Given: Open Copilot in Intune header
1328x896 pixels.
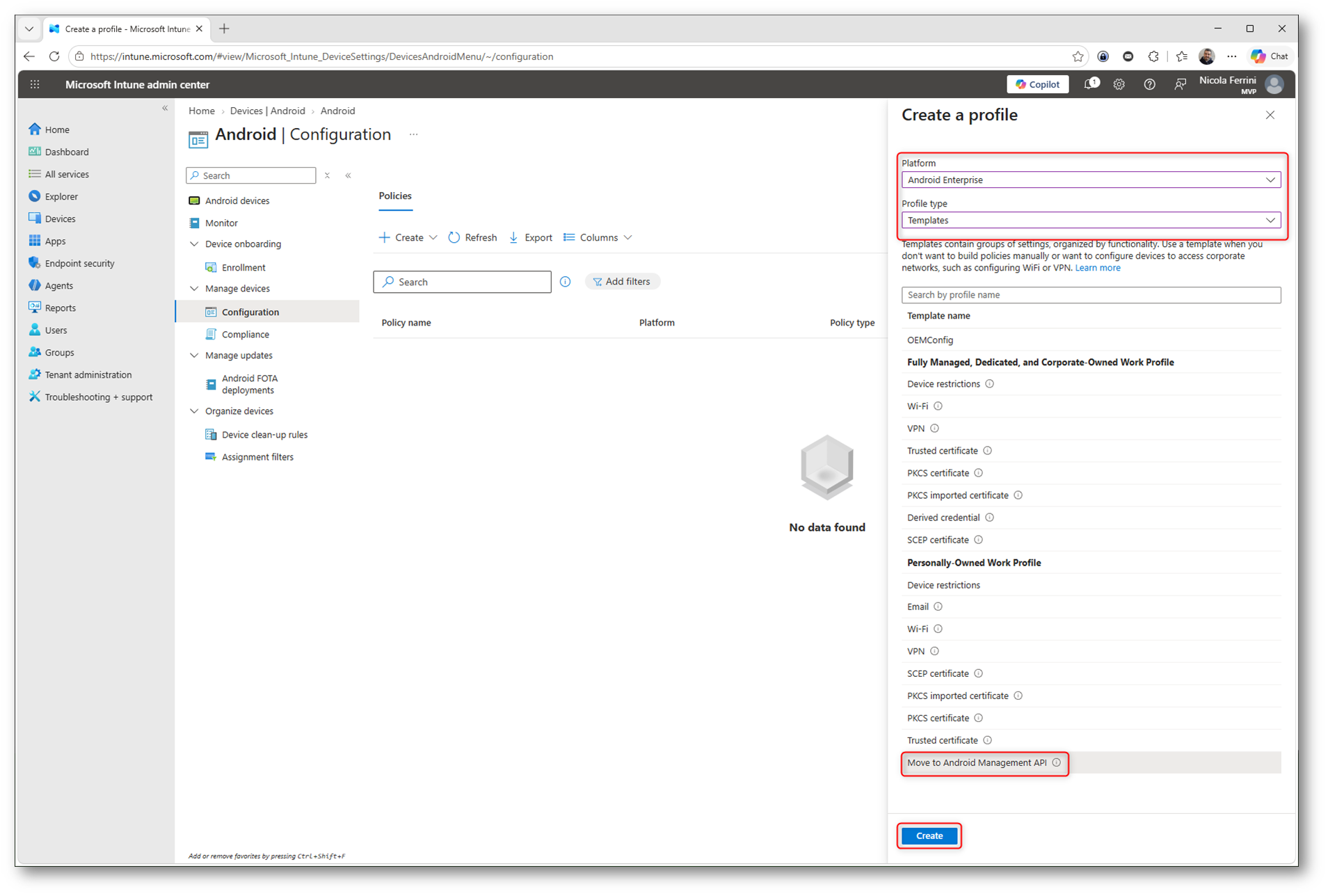Looking at the screenshot, I should tap(1037, 85).
